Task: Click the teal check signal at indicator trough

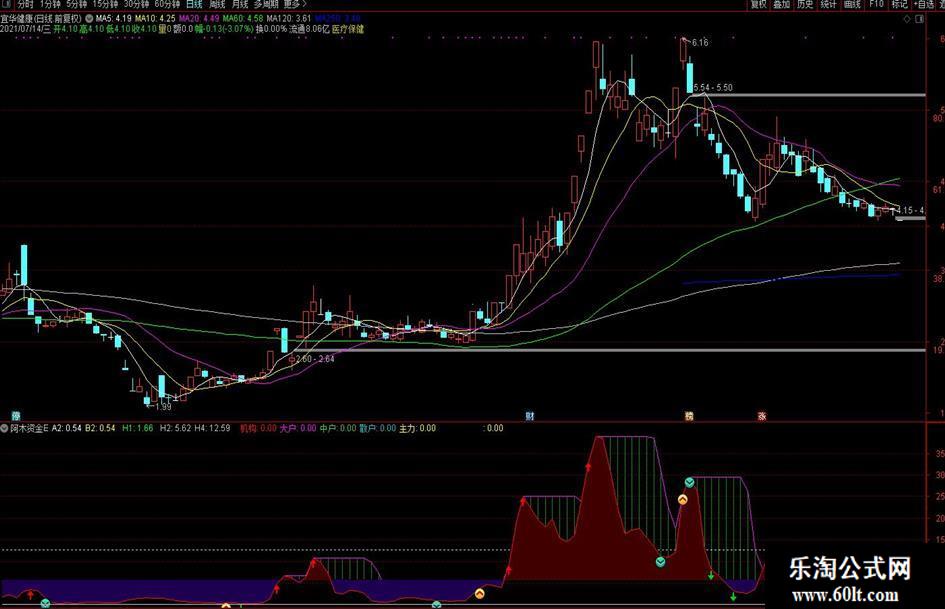Action: click(661, 562)
